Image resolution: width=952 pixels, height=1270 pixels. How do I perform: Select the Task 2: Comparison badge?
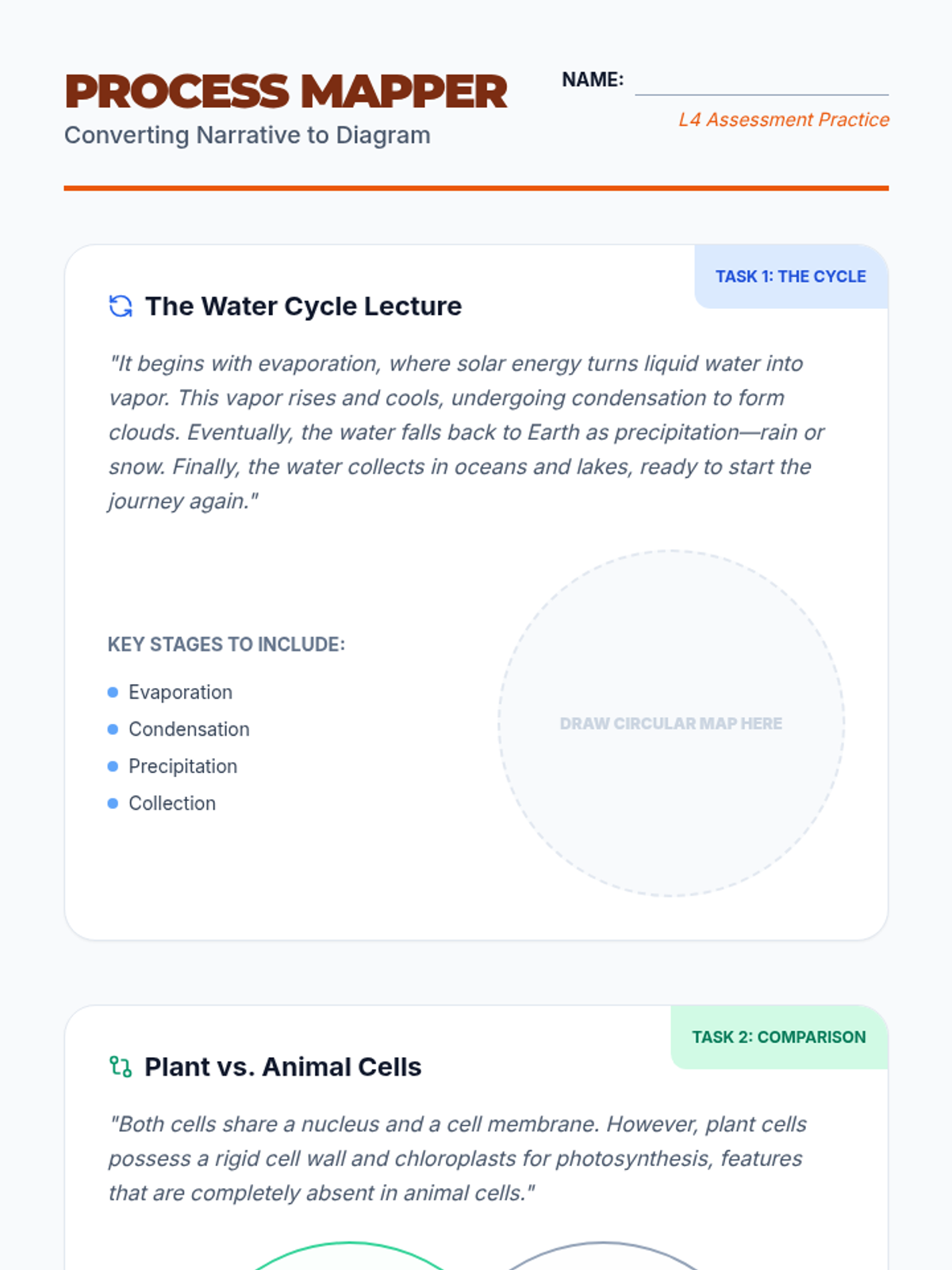click(778, 1037)
